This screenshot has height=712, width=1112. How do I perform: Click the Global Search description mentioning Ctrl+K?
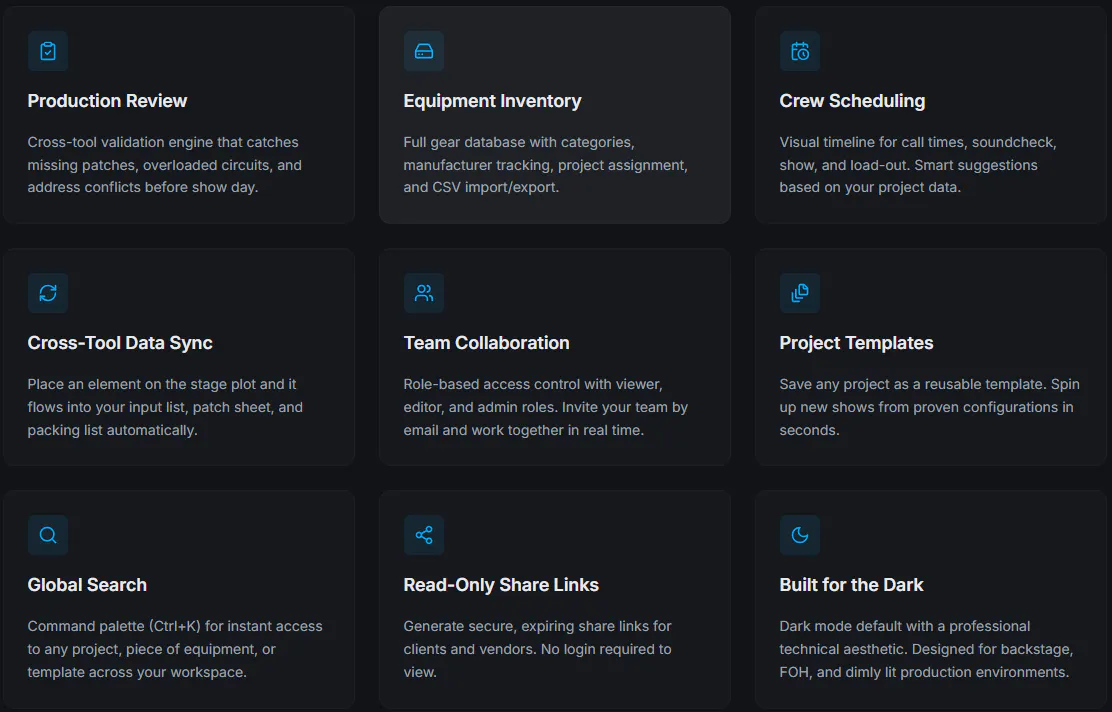(174, 649)
